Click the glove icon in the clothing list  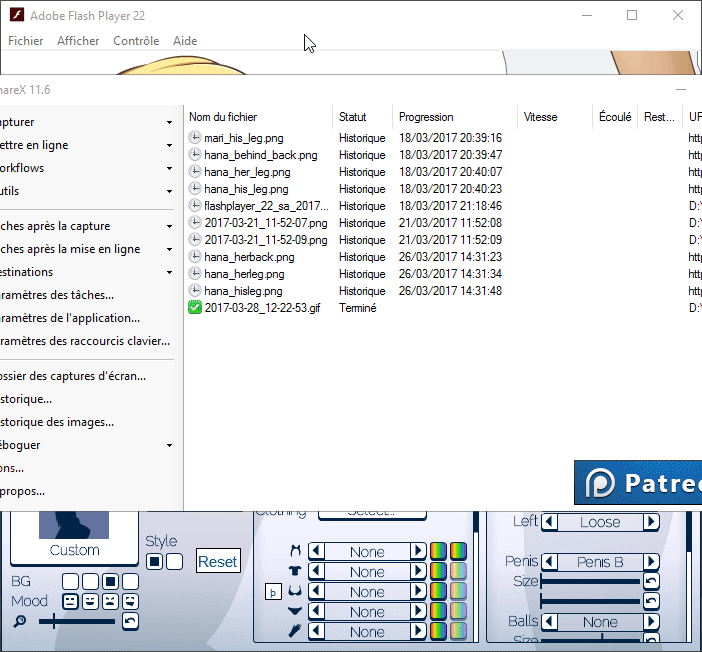[x=295, y=632]
